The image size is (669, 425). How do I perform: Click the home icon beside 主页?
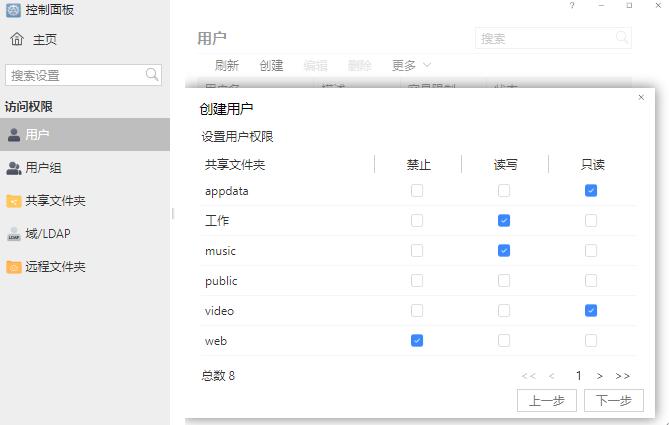tap(16, 40)
